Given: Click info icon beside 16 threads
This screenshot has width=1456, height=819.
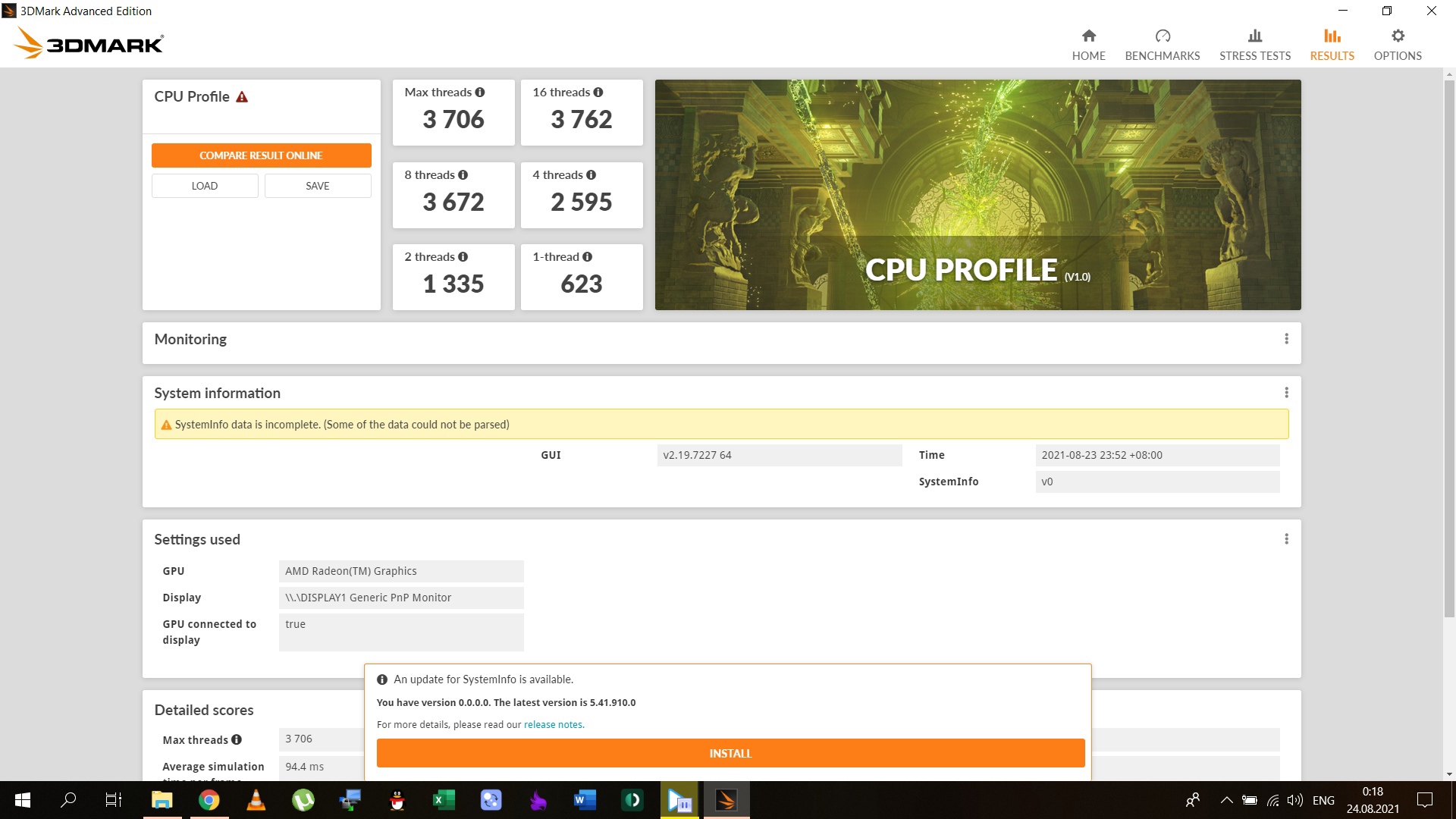Looking at the screenshot, I should pos(598,93).
